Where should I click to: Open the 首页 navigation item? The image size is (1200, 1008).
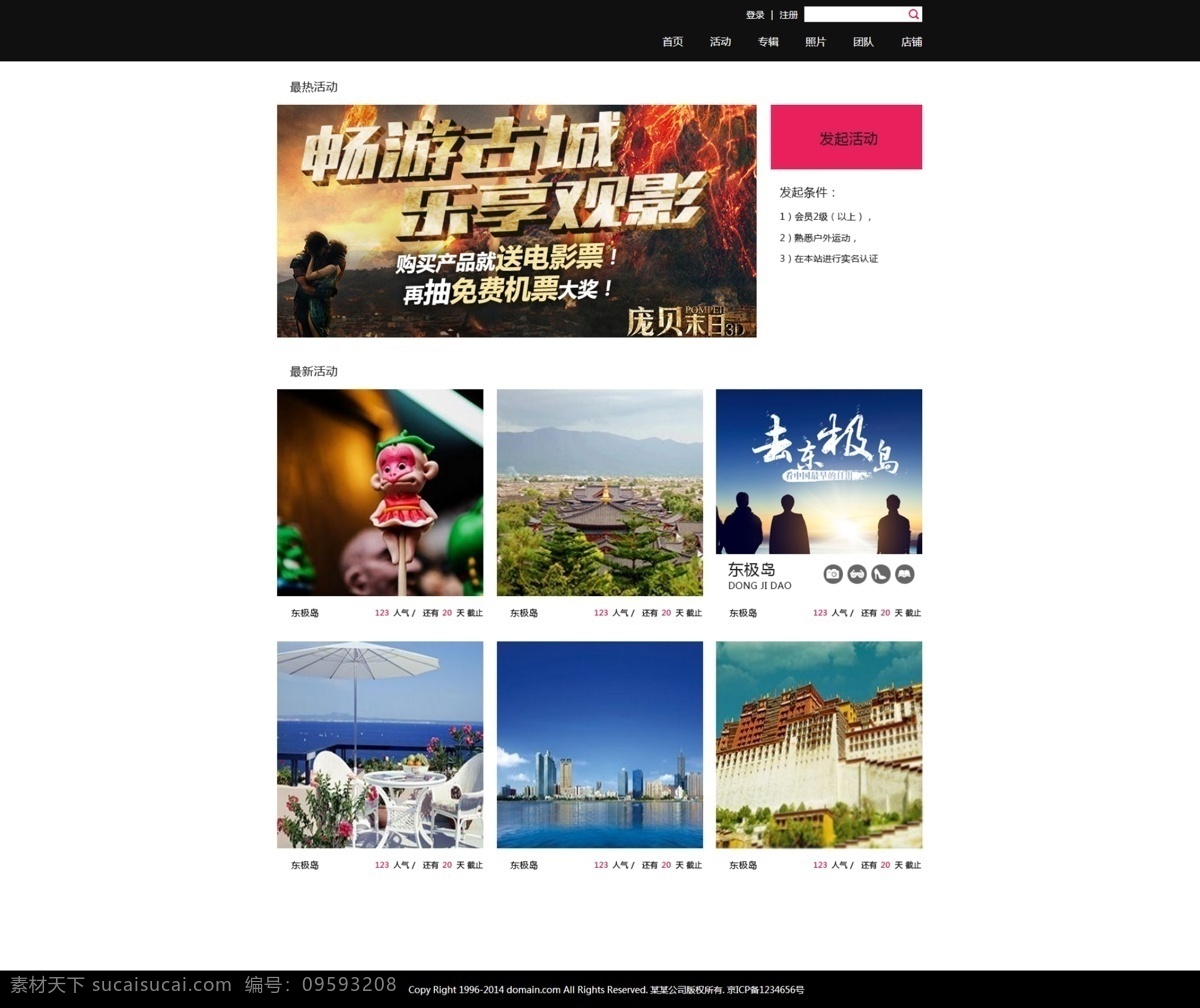(x=672, y=42)
